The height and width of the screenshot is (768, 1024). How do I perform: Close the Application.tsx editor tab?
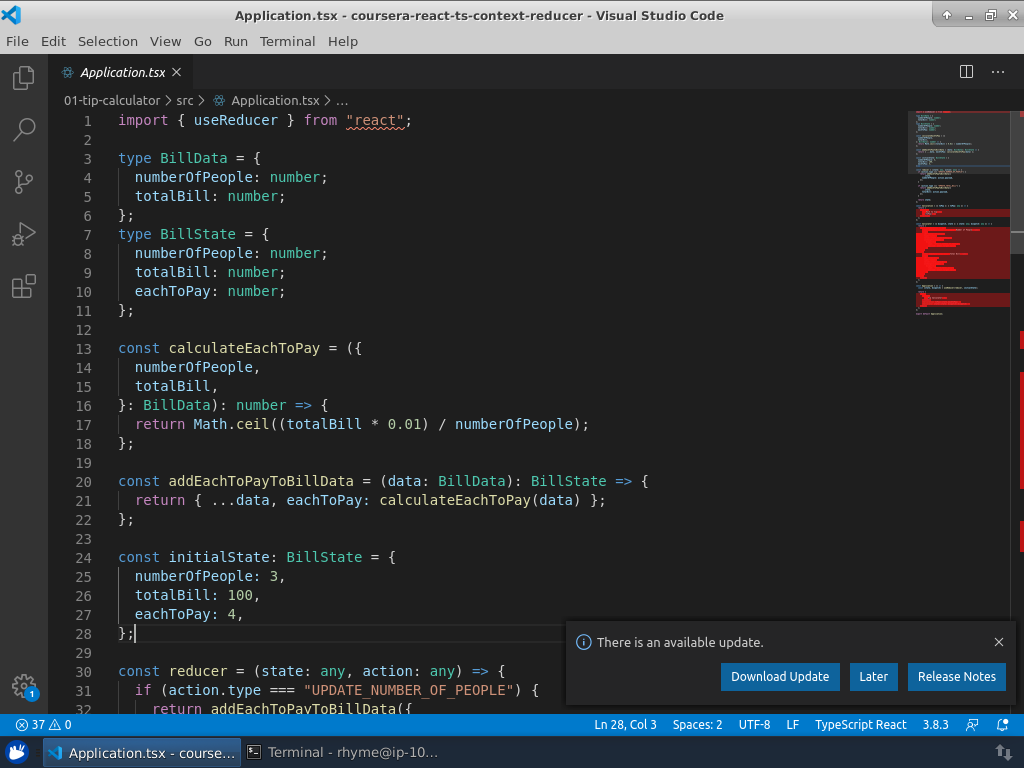177,72
